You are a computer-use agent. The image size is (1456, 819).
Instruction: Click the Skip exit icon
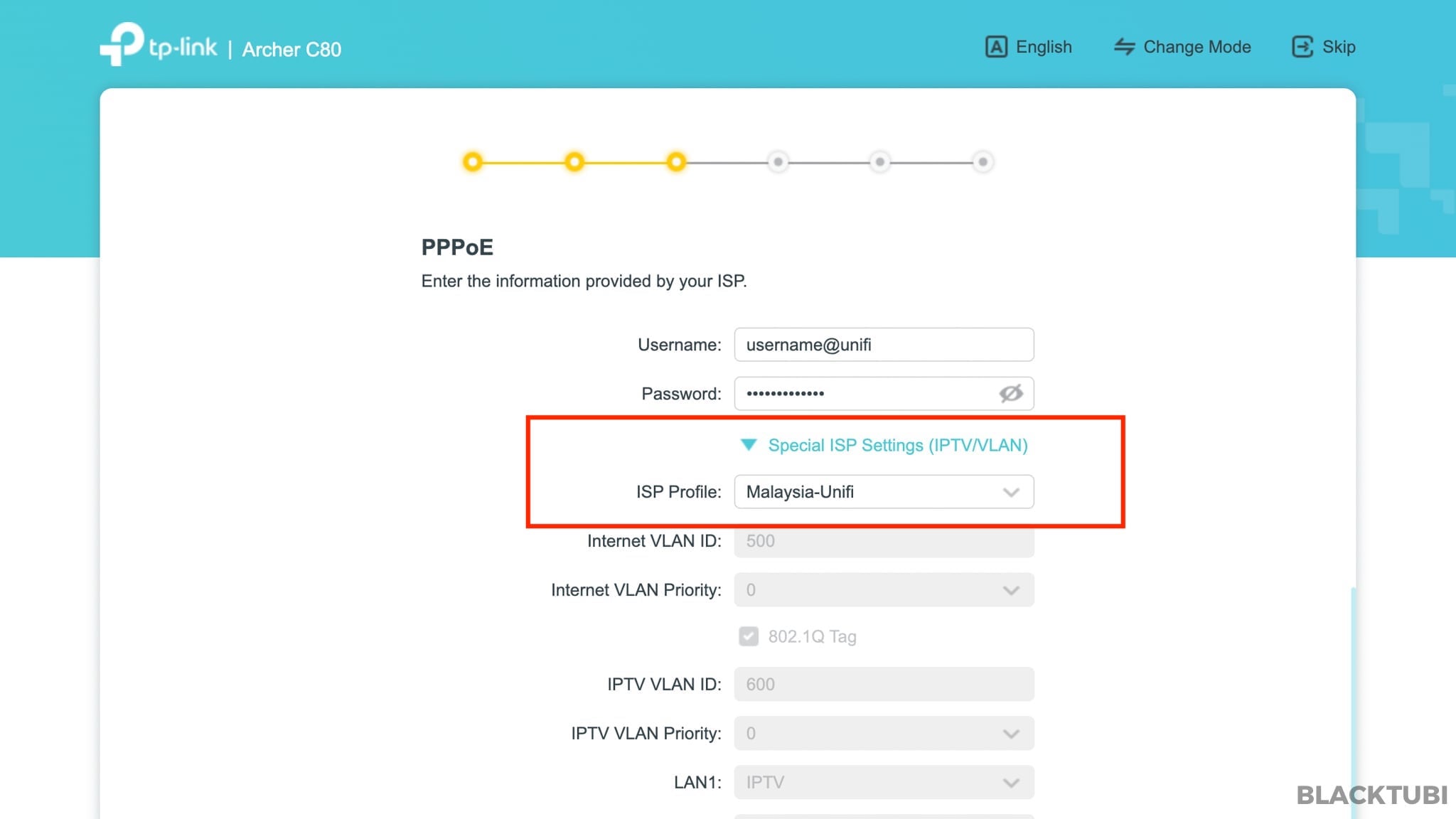(x=1302, y=47)
